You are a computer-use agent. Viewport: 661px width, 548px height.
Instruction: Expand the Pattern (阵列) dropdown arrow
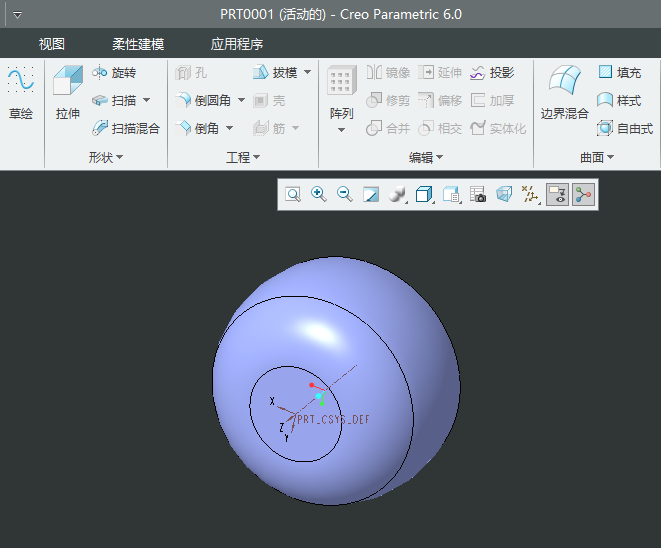341,130
